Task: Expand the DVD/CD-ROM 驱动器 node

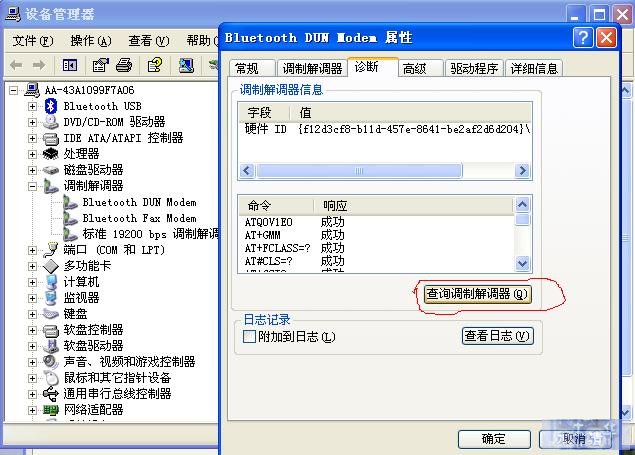Action: (x=32, y=122)
